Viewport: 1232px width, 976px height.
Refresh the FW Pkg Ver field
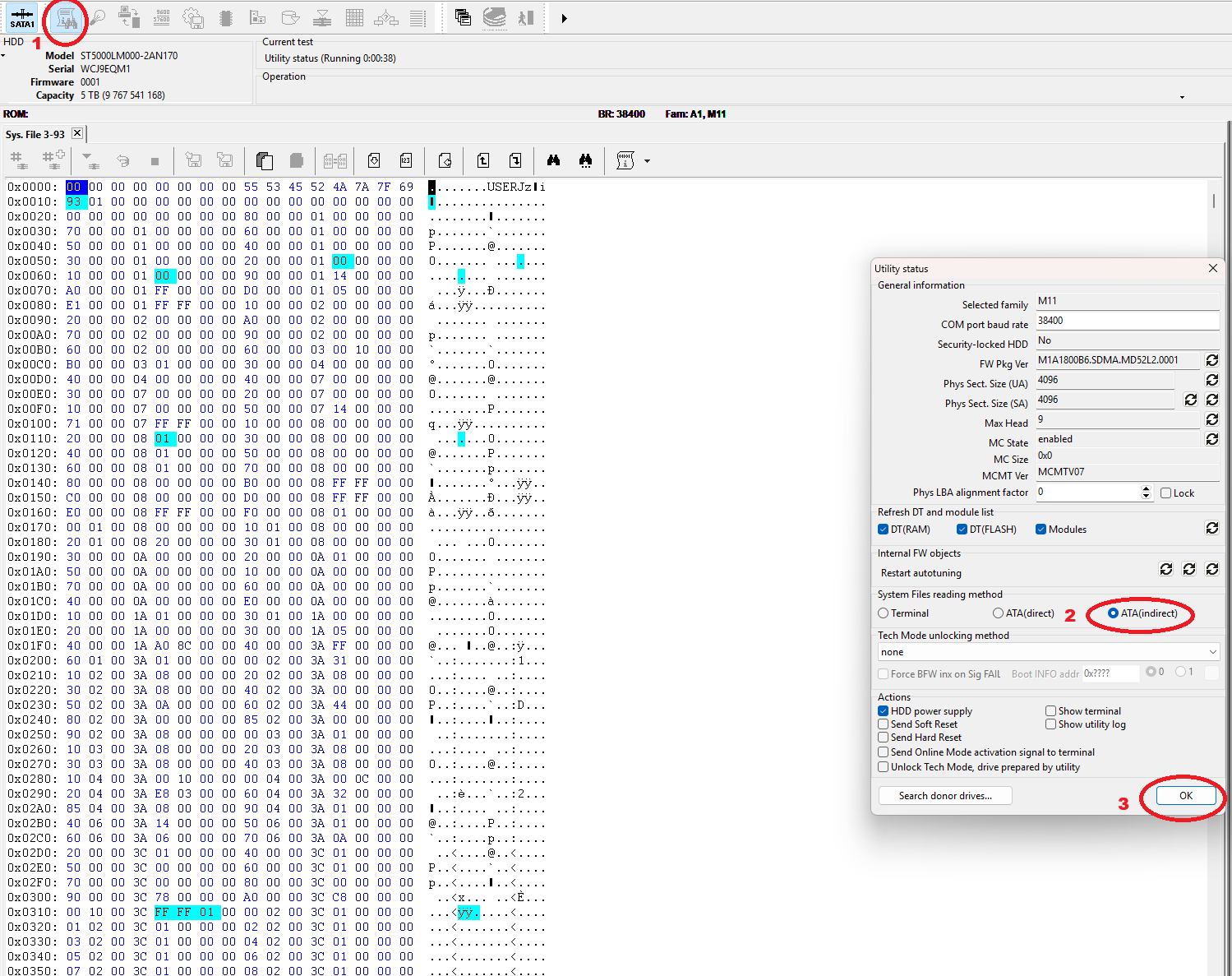[1211, 360]
